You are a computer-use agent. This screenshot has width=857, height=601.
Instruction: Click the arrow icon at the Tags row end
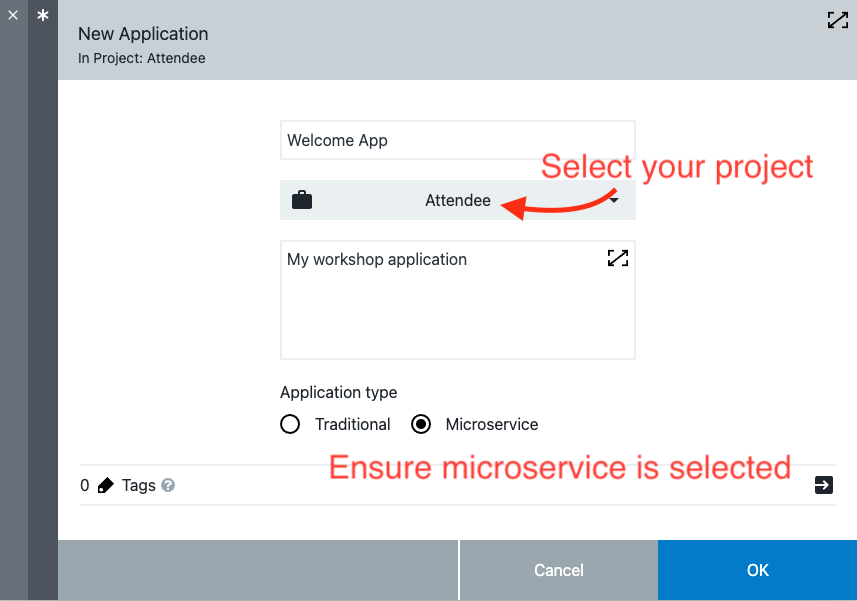tap(823, 485)
